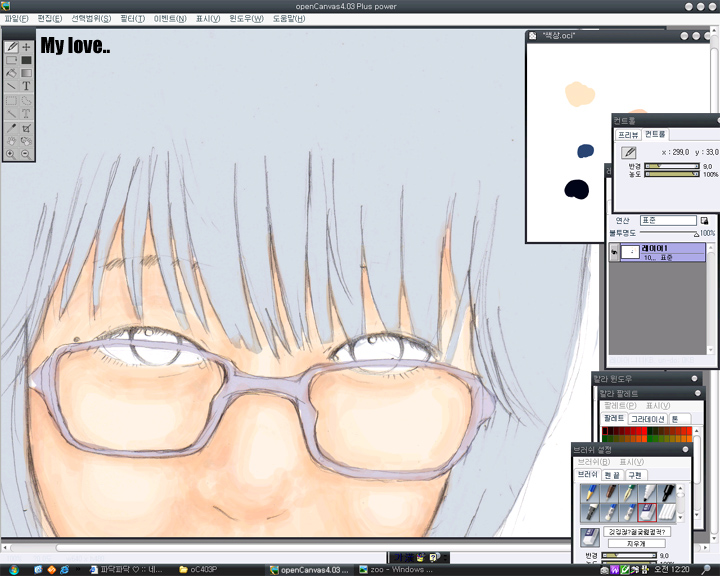The height and width of the screenshot is (576, 720).
Task: Pick the black swatch in color palette
Action: (x=605, y=431)
